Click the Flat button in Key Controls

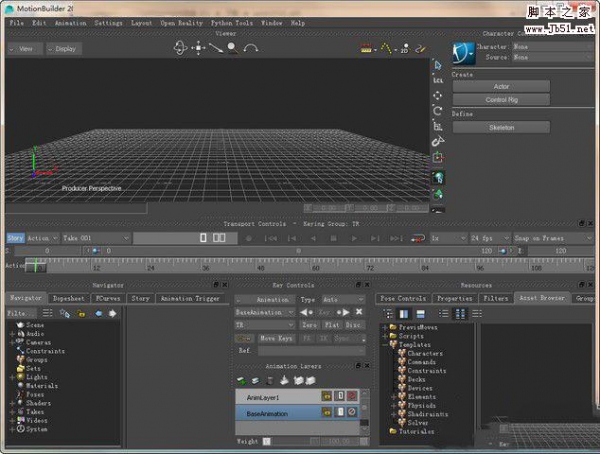tap(332, 325)
